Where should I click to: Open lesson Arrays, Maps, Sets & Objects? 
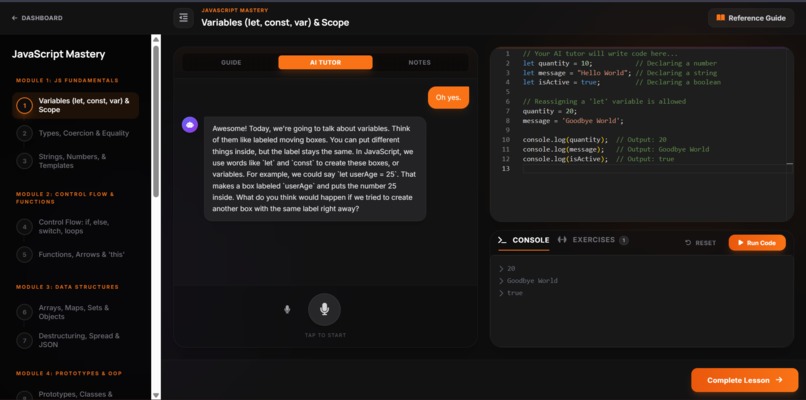[76, 312]
